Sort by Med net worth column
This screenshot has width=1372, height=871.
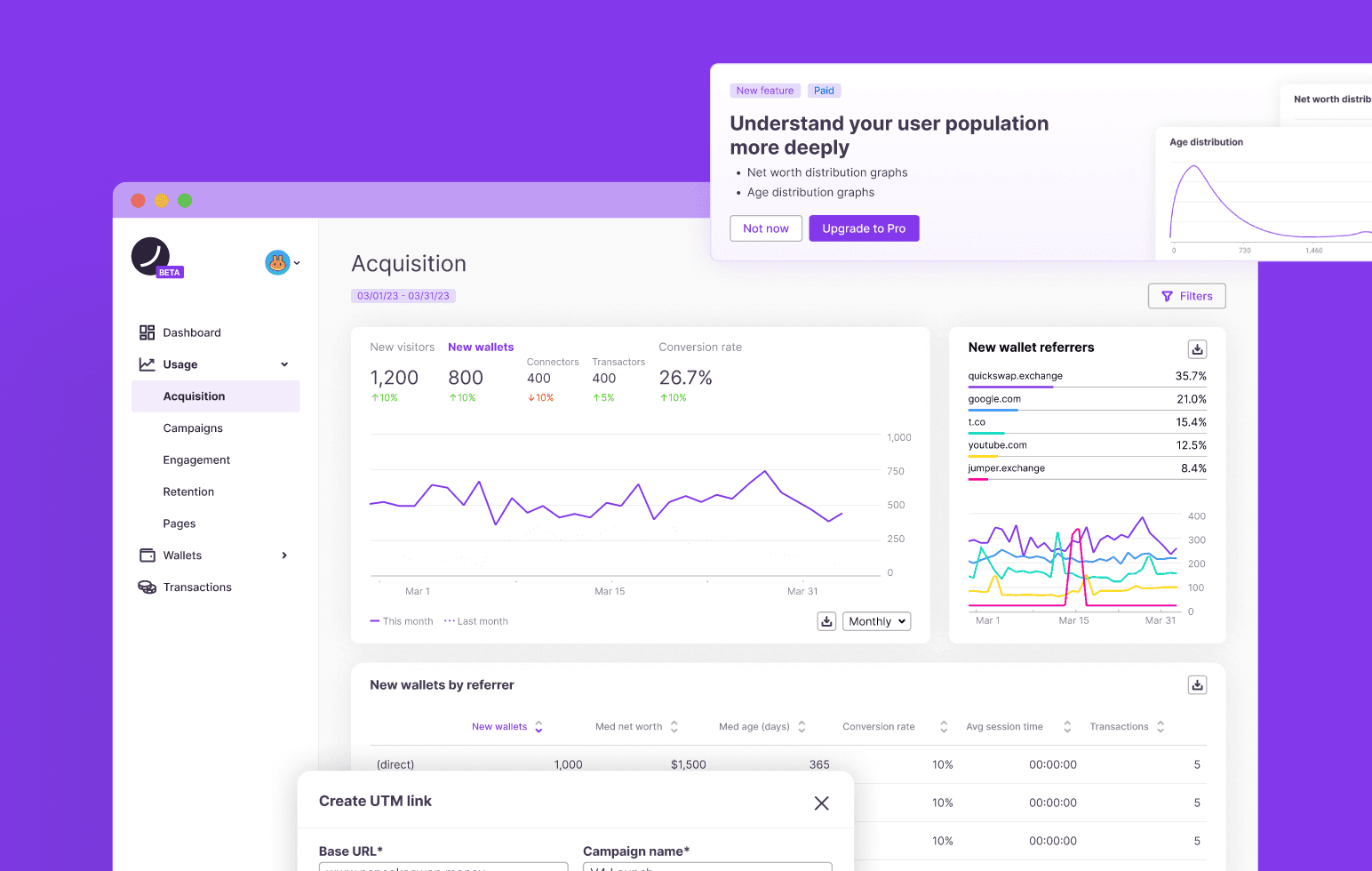tap(637, 727)
